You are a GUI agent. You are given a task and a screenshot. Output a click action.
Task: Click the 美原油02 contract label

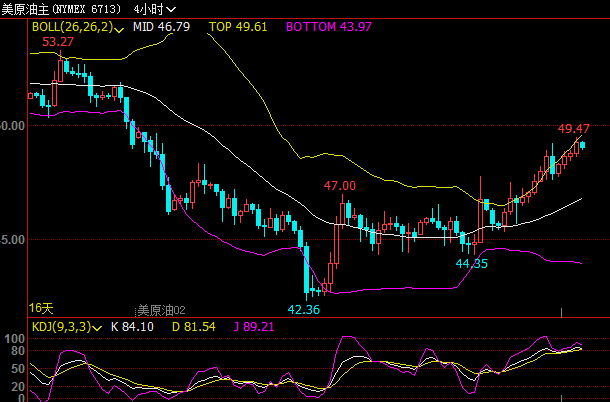tap(162, 310)
